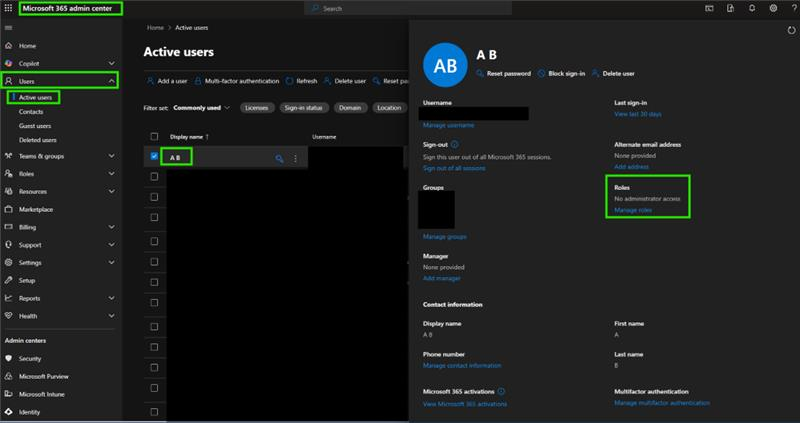The height and width of the screenshot is (423, 800).
Task: Open settings gear in top bar
Action: 773,8
